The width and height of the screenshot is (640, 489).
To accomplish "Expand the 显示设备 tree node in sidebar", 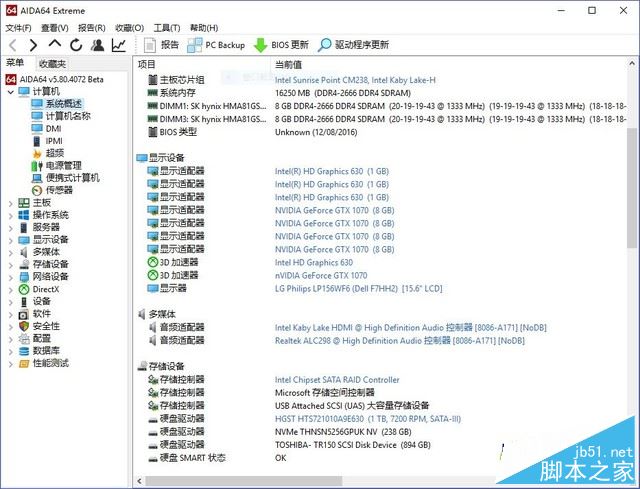I will coord(11,240).
